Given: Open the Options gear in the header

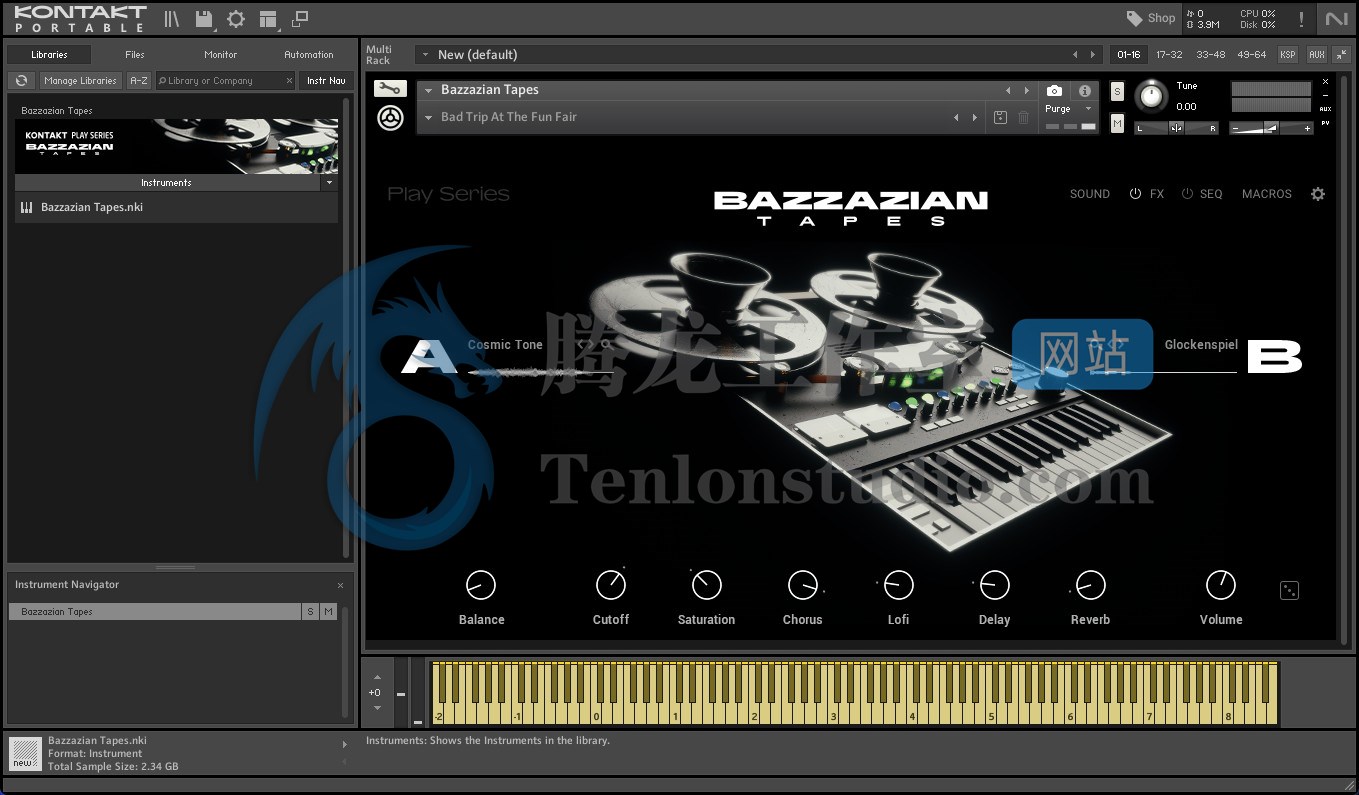Looking at the screenshot, I should point(236,18).
